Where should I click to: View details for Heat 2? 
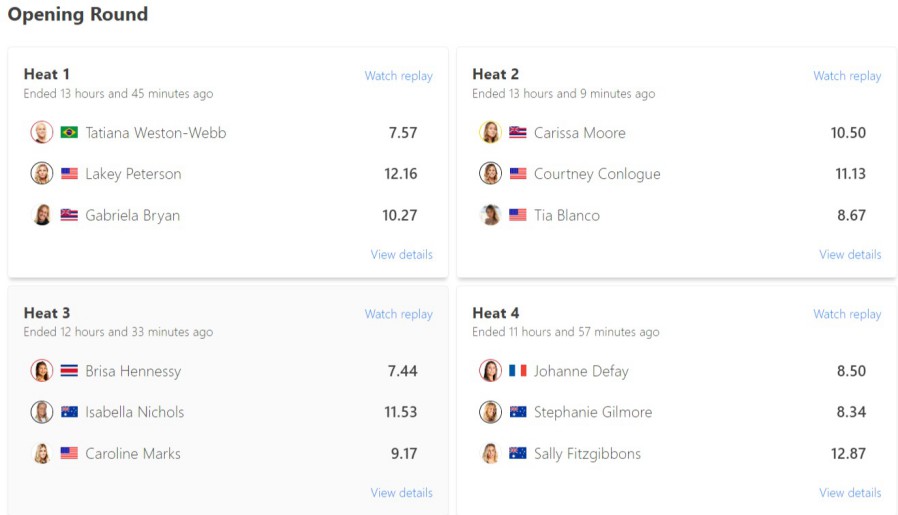pyautogui.click(x=850, y=254)
